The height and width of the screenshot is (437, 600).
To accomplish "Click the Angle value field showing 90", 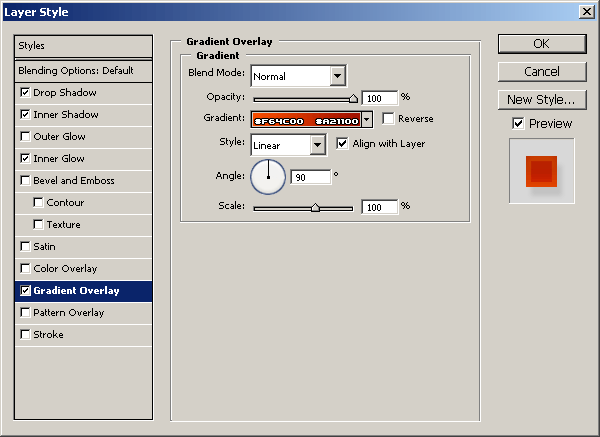I will 310,177.
